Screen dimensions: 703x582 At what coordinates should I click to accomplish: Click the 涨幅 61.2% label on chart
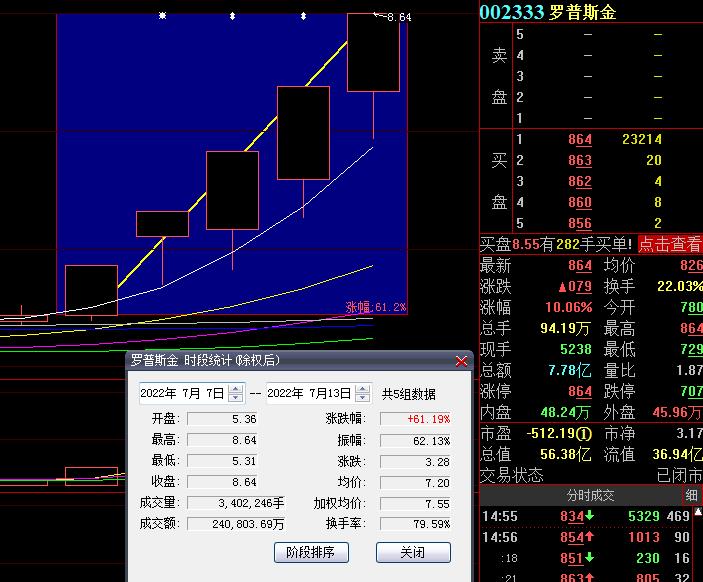pyautogui.click(x=376, y=307)
